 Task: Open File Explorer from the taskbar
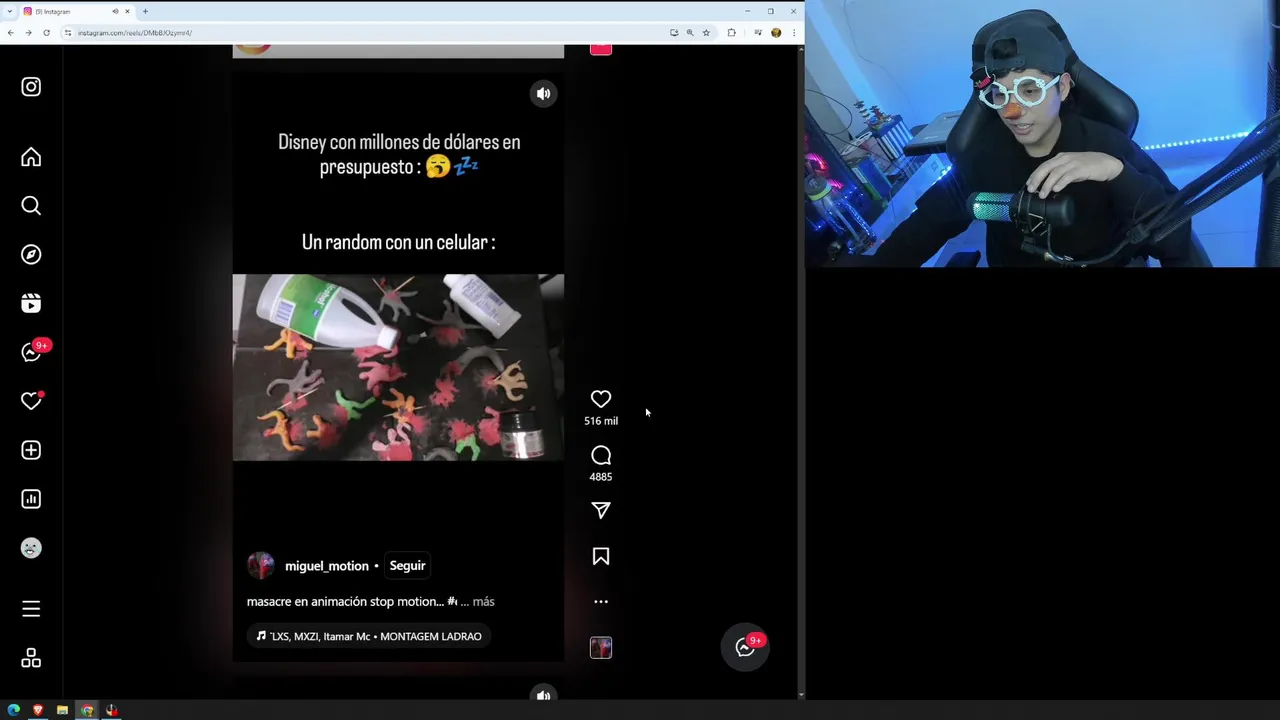pyautogui.click(x=62, y=711)
